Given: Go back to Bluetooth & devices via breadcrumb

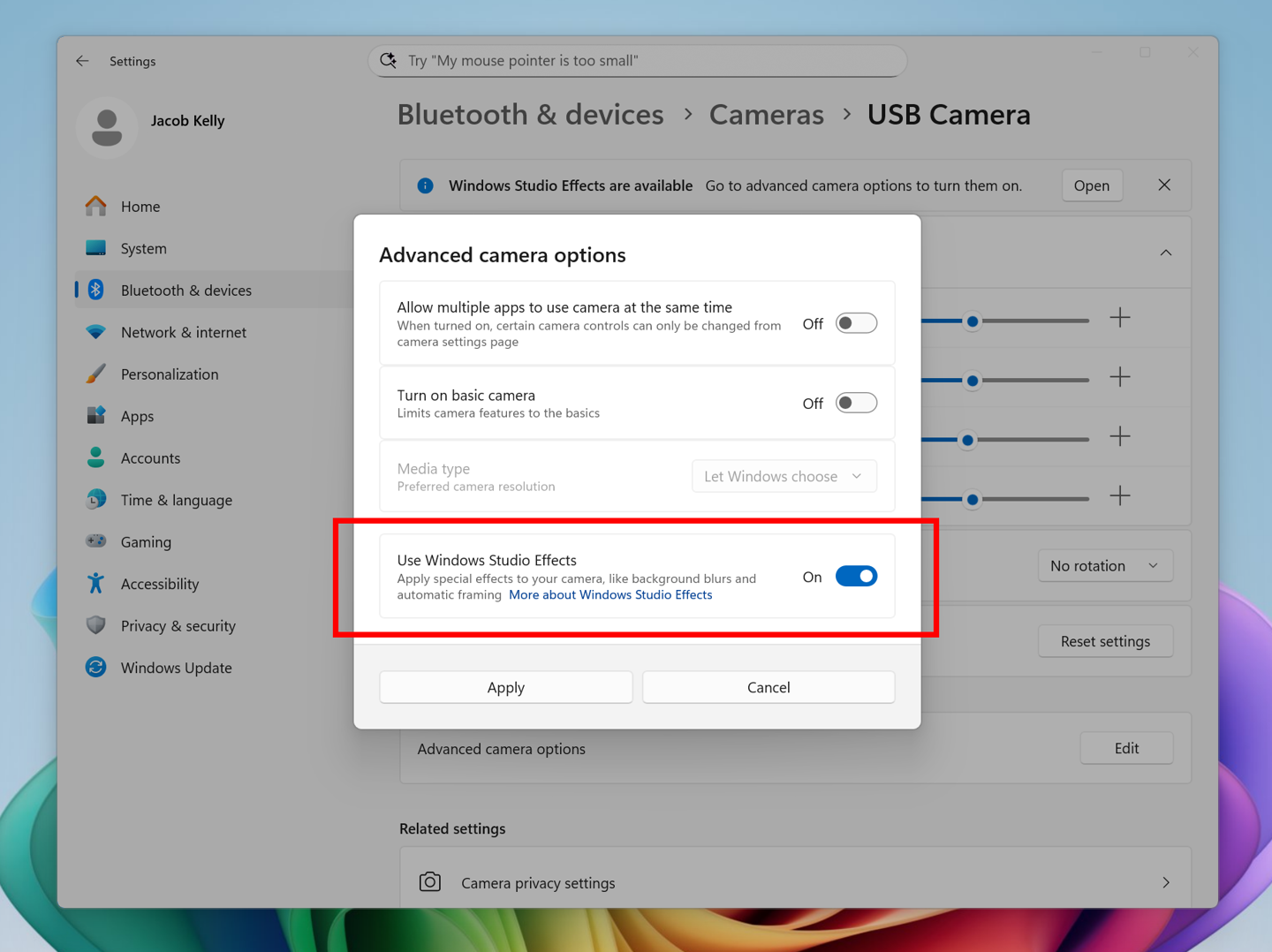Looking at the screenshot, I should click(530, 114).
